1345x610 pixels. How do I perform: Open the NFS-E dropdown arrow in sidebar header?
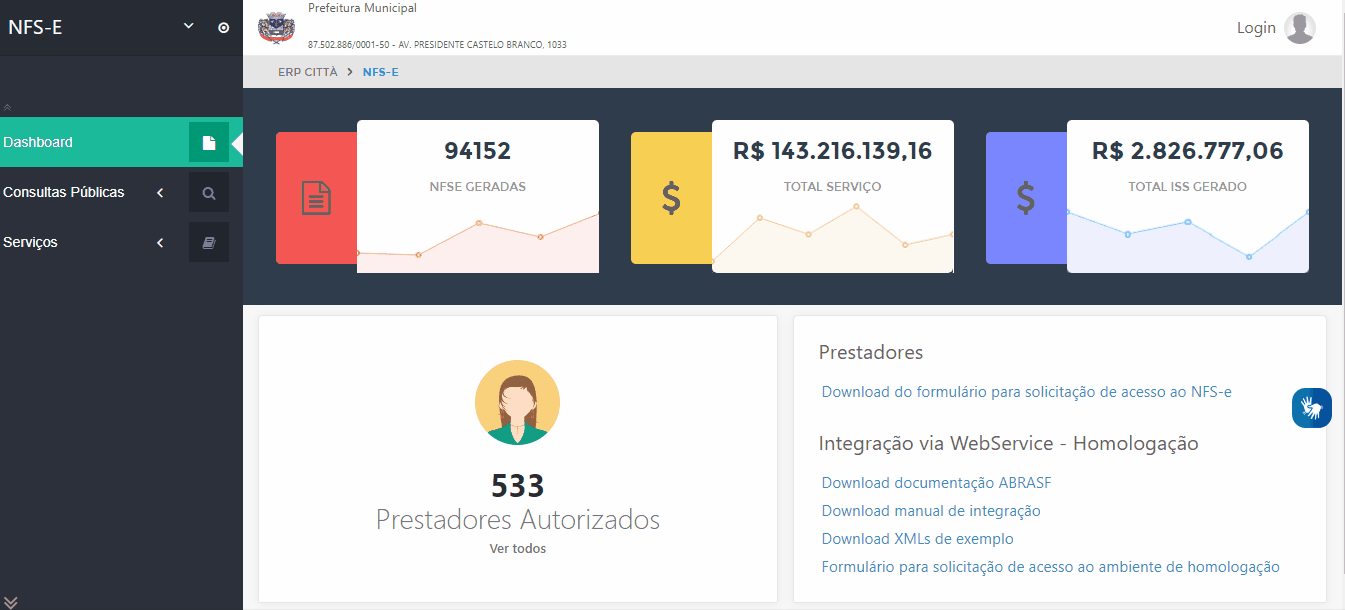pos(186,27)
